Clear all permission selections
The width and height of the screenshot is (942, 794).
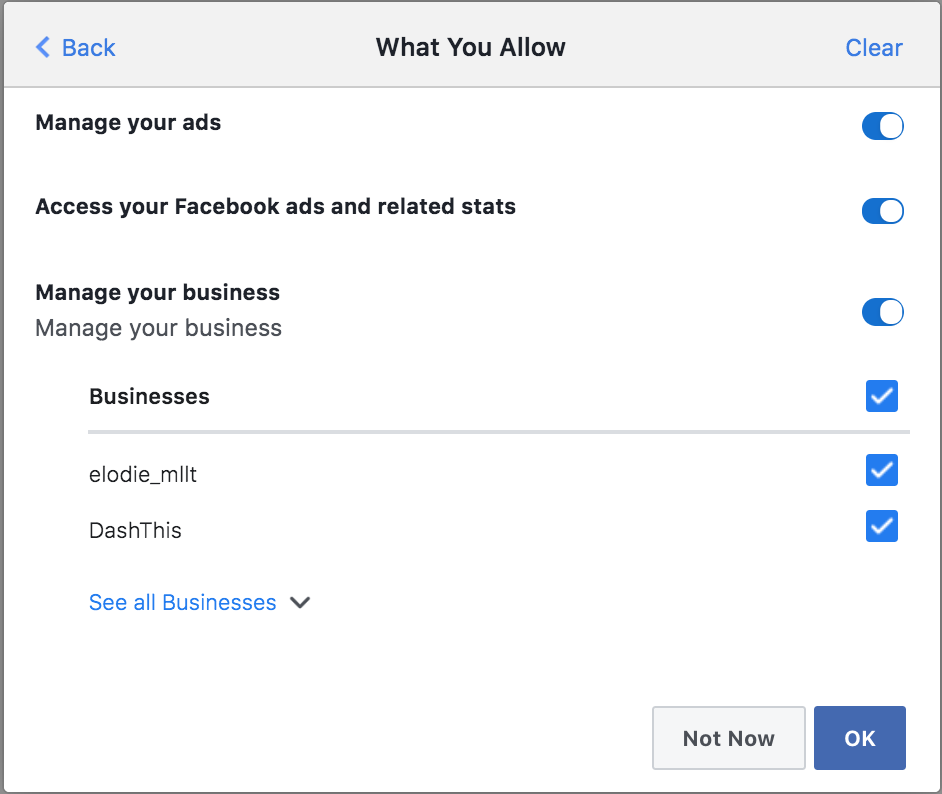click(x=874, y=47)
